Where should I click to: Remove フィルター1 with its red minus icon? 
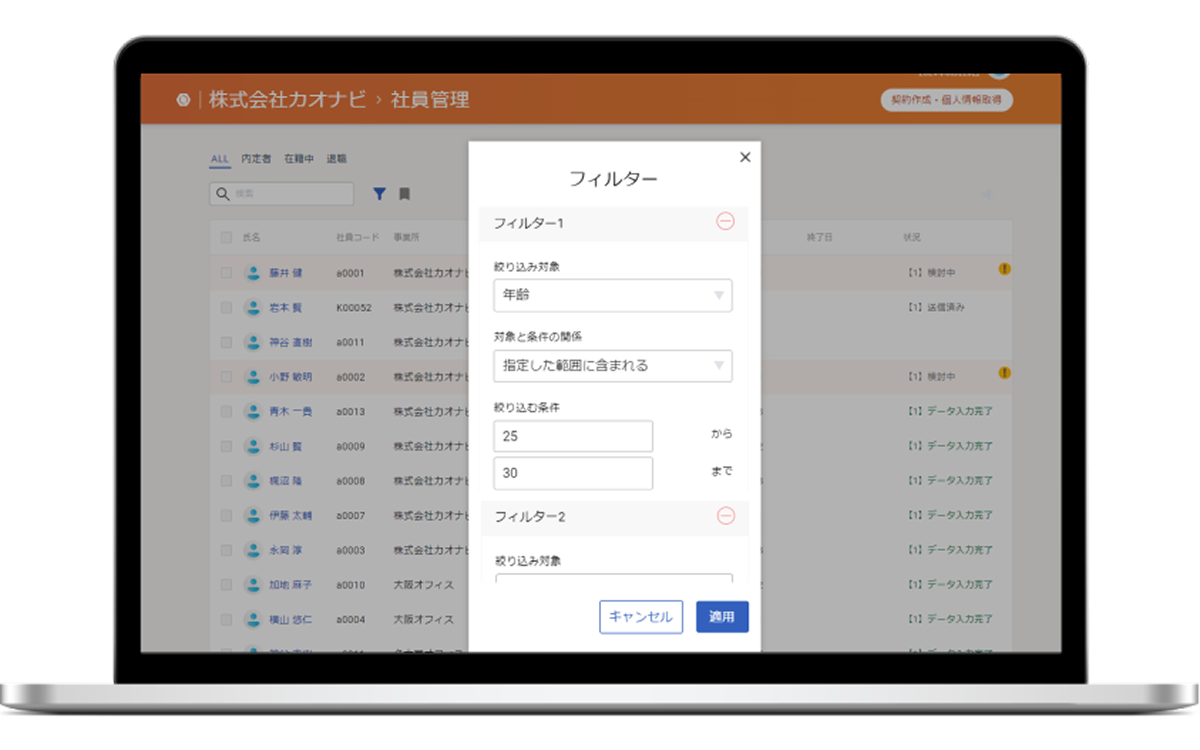tap(725, 222)
